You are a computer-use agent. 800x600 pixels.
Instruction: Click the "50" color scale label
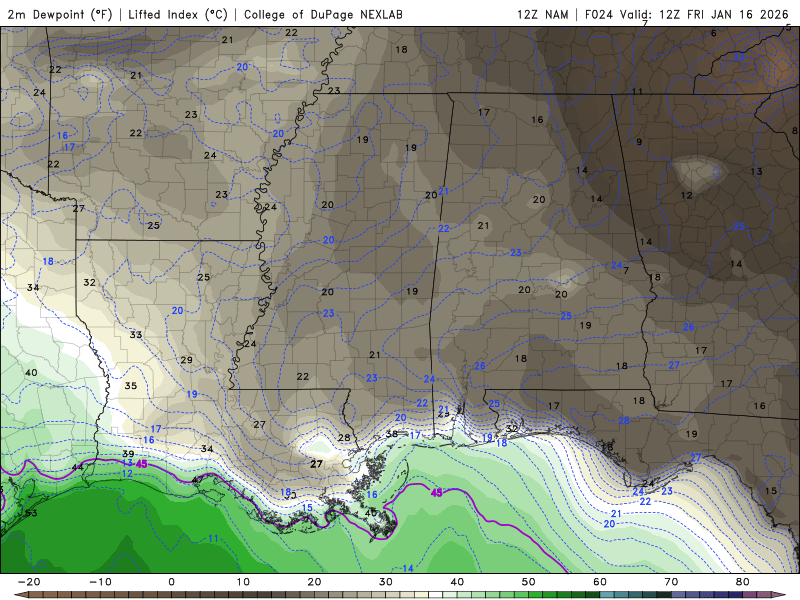tap(529, 582)
